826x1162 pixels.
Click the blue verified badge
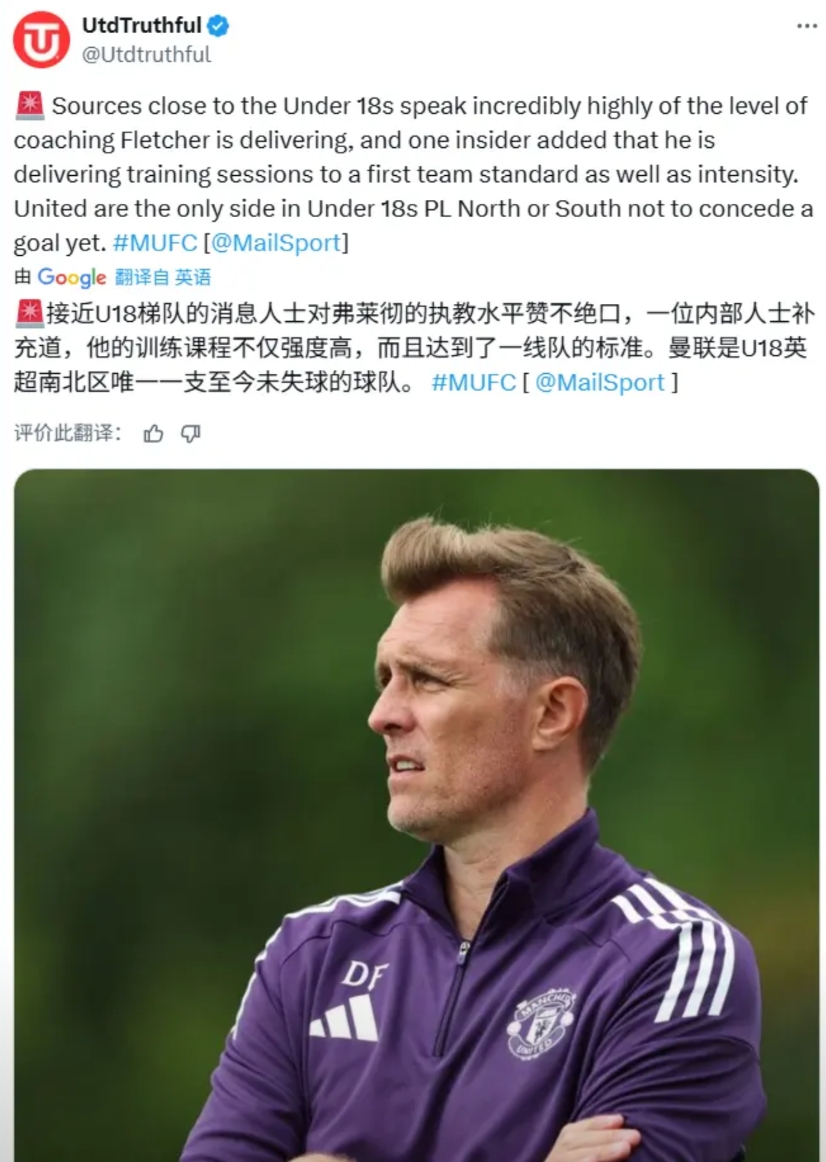coord(217,26)
